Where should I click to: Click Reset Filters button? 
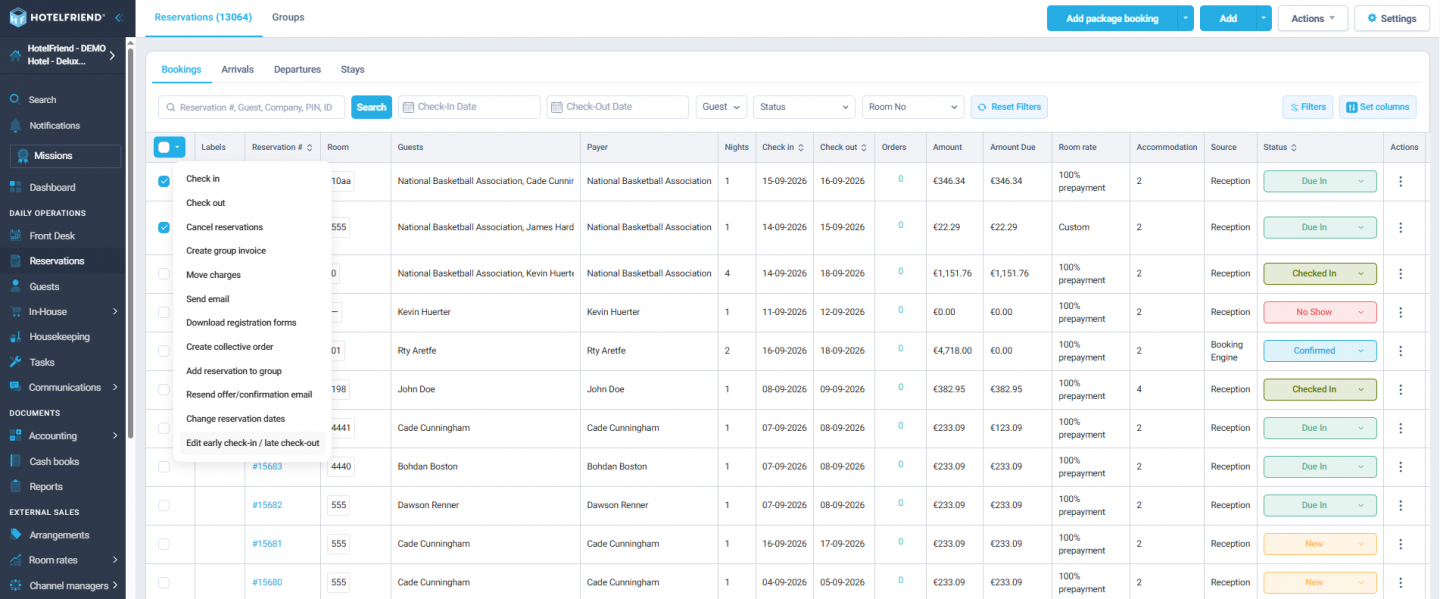point(1009,107)
